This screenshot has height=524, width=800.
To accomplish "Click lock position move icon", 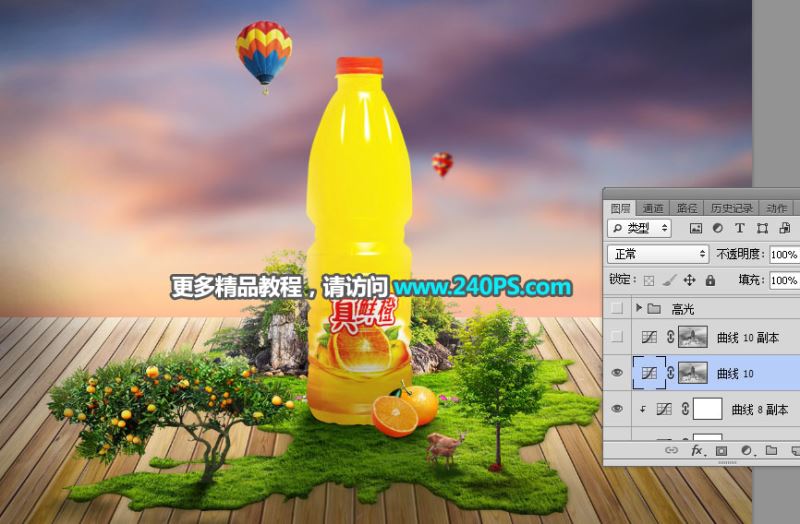I will click(689, 280).
